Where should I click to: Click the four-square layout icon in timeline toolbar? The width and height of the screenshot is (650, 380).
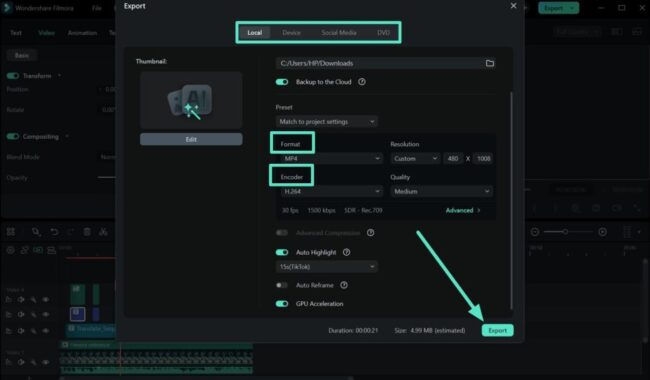11,232
